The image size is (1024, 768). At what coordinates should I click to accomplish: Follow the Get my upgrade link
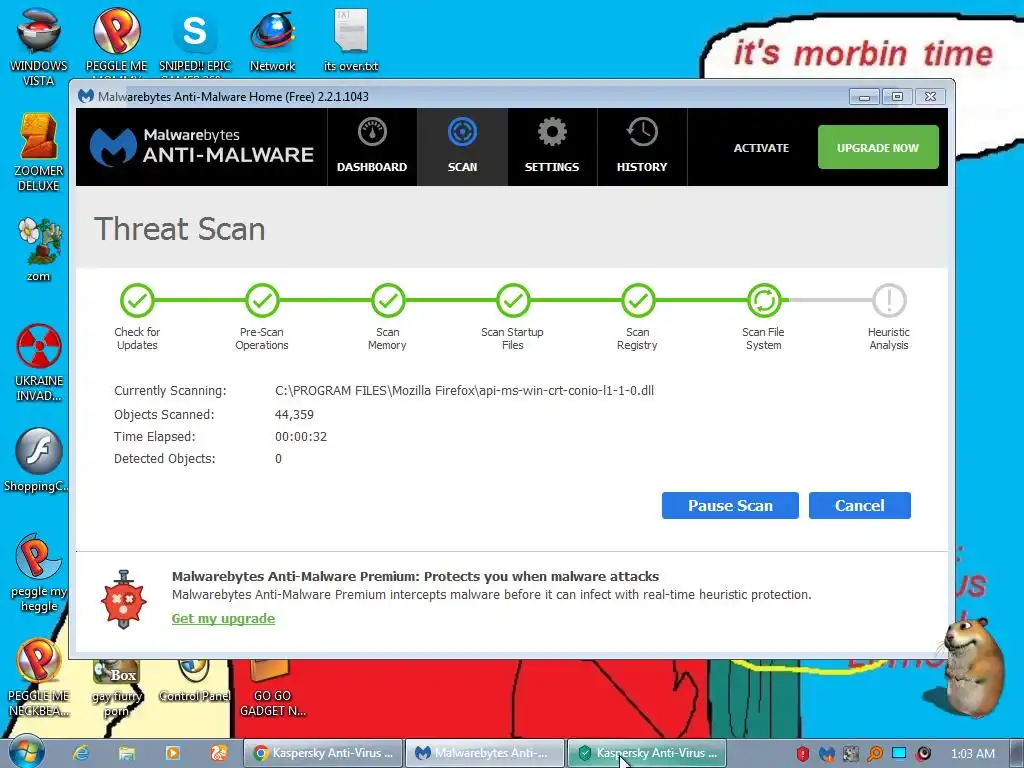[223, 618]
